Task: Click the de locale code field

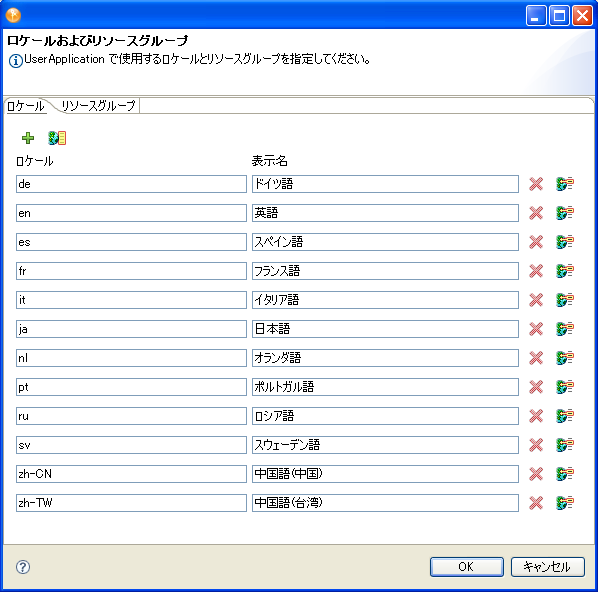Action: 131,184
